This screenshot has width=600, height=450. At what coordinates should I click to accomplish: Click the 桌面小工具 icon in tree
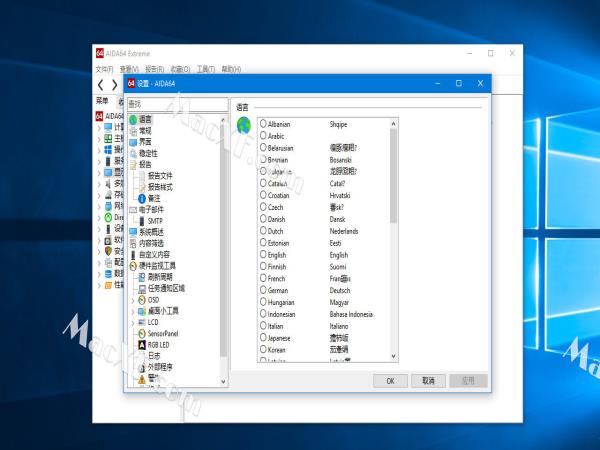click(x=142, y=311)
